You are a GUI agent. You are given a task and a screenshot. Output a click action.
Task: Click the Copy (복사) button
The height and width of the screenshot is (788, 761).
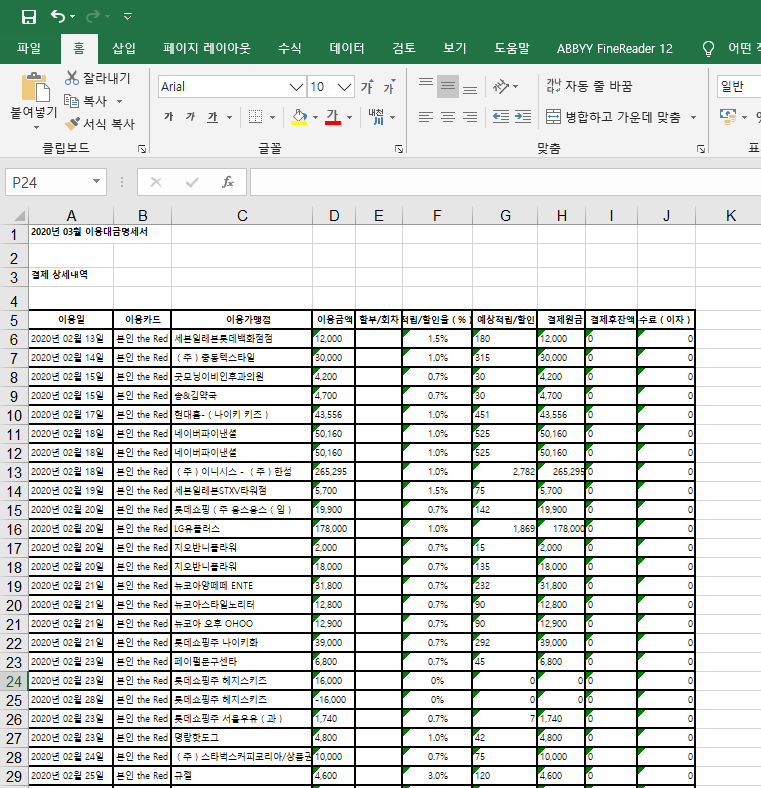pos(86,101)
